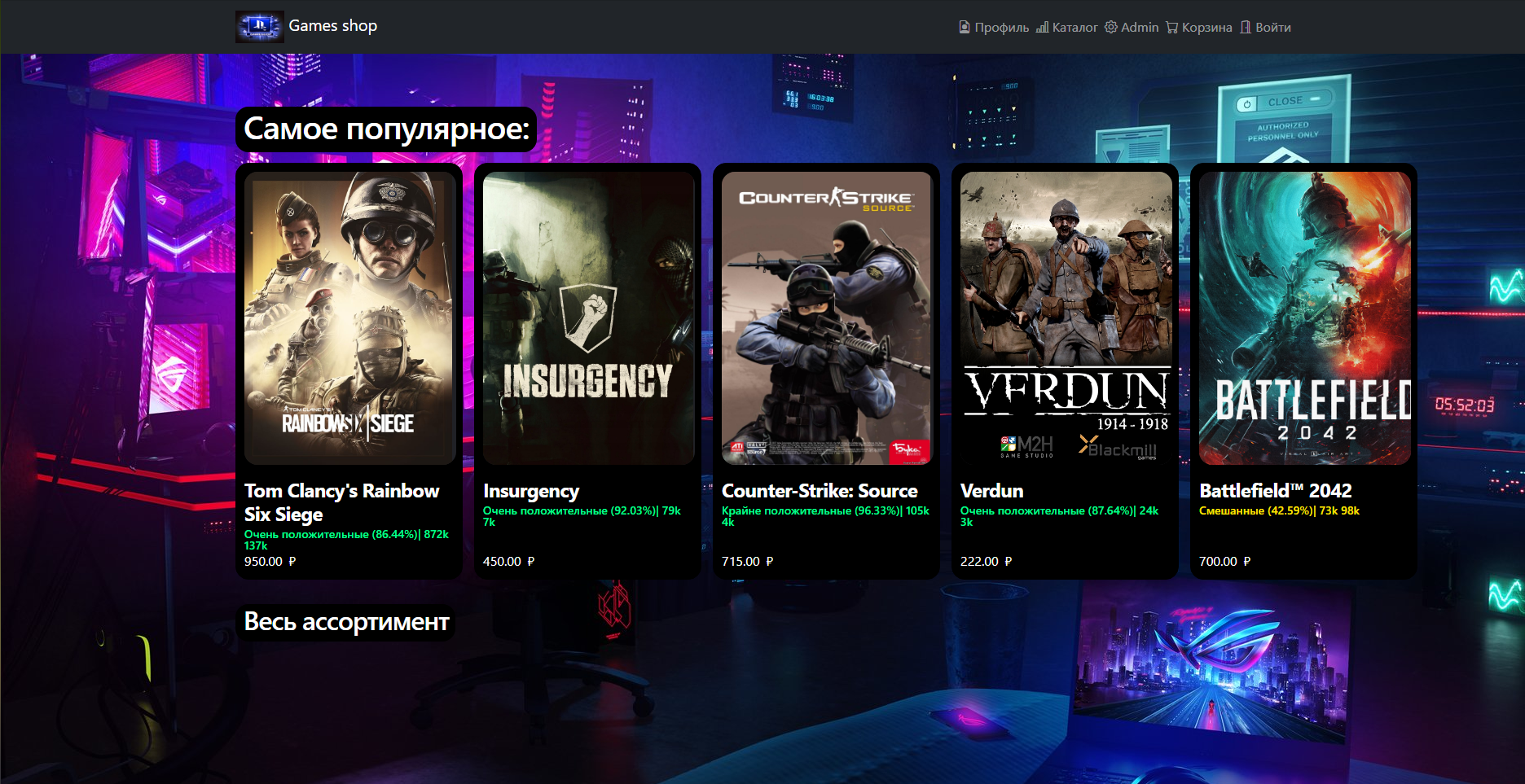Open the Каталог navigation link
The width and height of the screenshot is (1525, 784).
(1075, 28)
